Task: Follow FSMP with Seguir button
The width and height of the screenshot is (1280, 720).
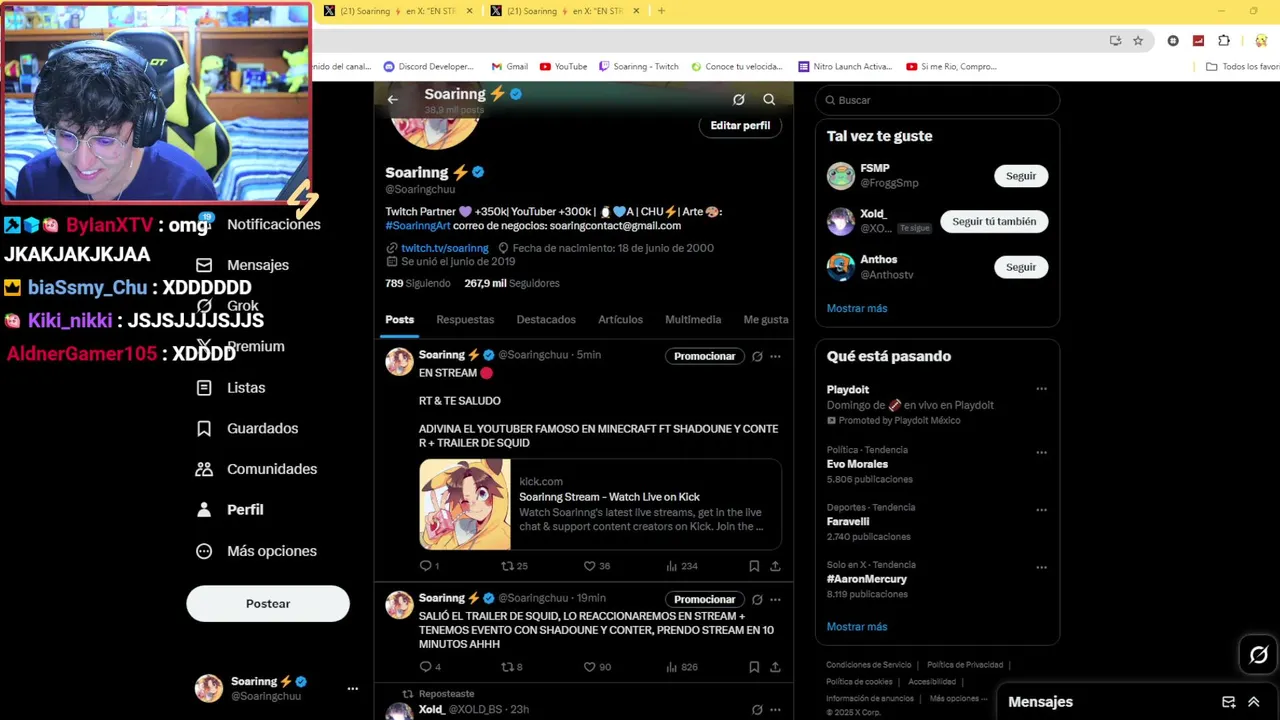Action: coord(1021,176)
